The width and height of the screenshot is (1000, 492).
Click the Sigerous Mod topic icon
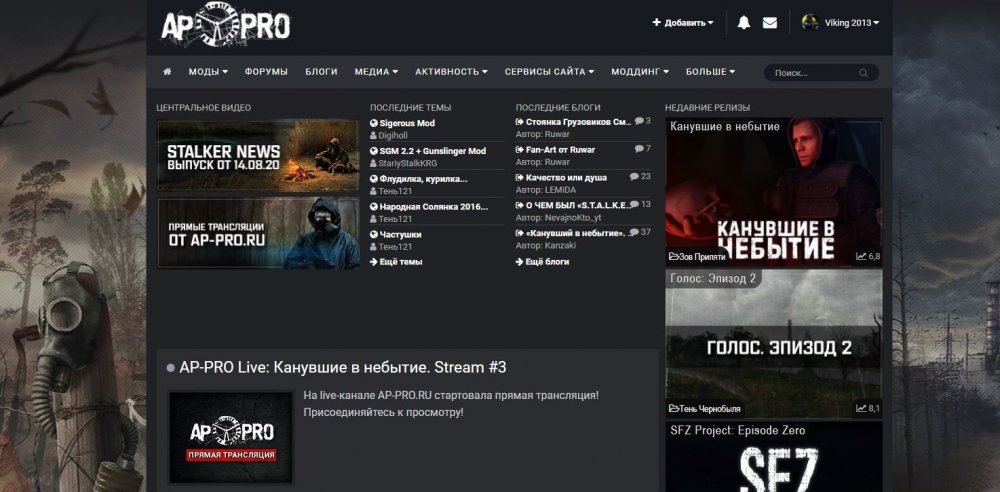click(x=374, y=124)
